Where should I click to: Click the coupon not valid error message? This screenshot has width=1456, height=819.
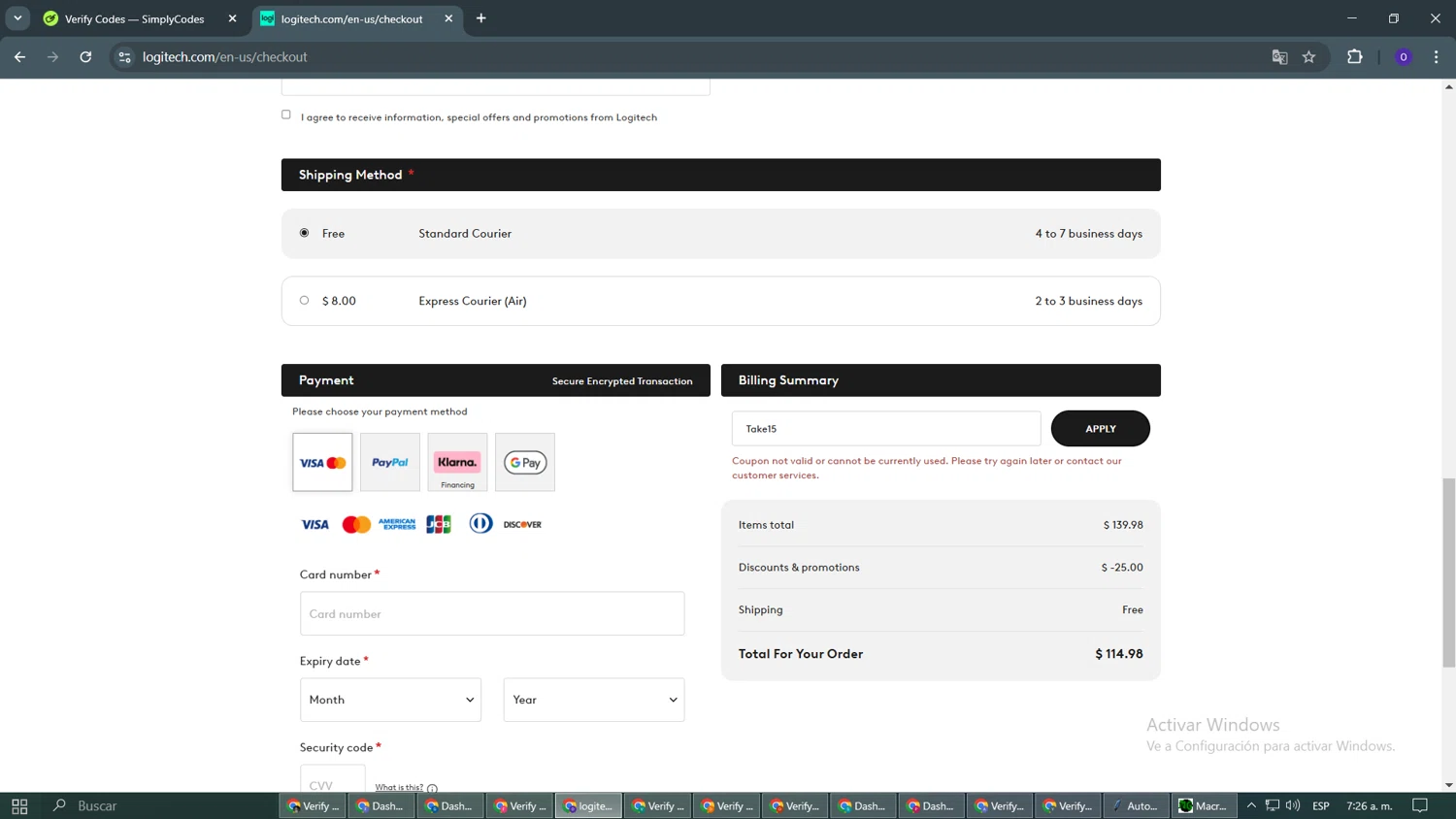(927, 468)
